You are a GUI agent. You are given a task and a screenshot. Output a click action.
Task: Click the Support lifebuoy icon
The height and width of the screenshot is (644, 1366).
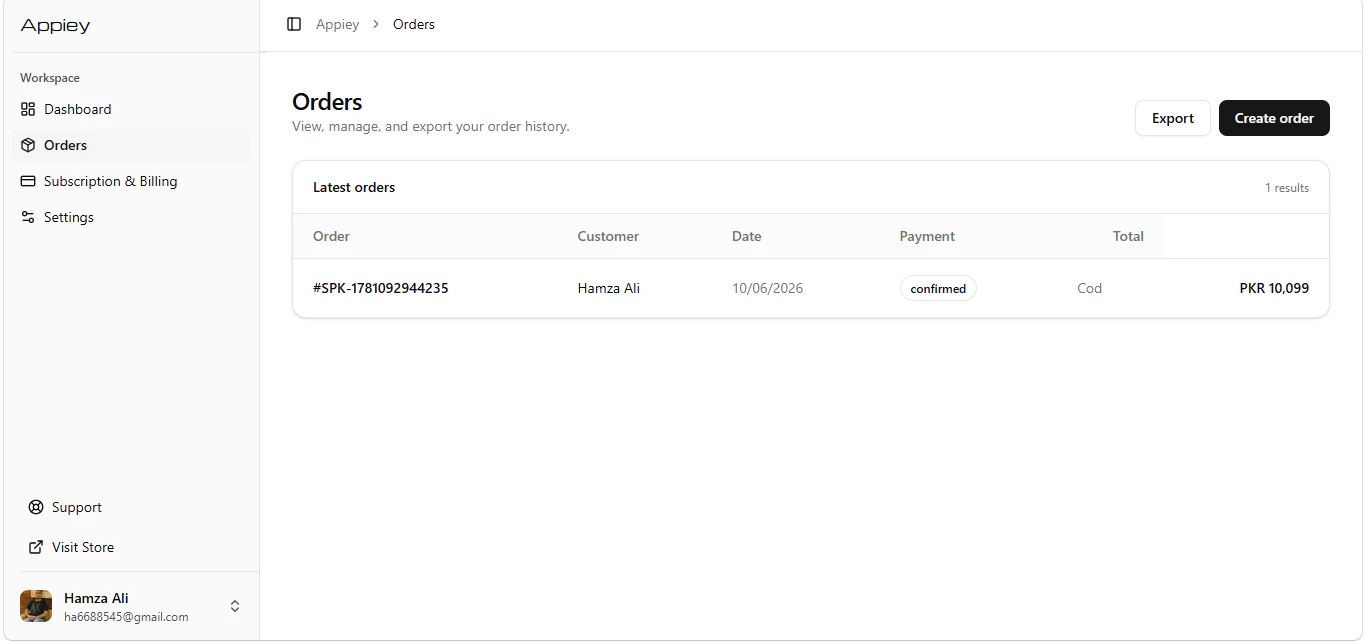click(36, 507)
